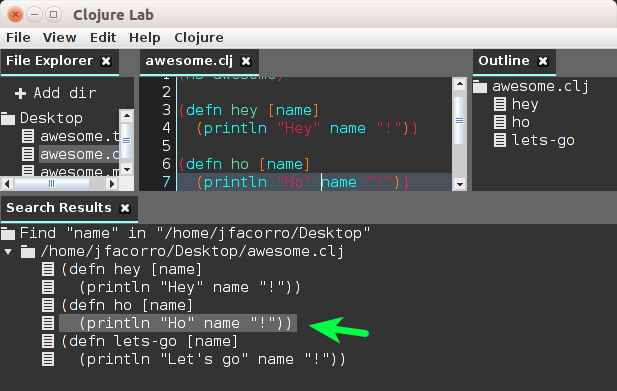Click println "Hey" on editor line 4
Screen dimensions: 617x391
coord(262,128)
